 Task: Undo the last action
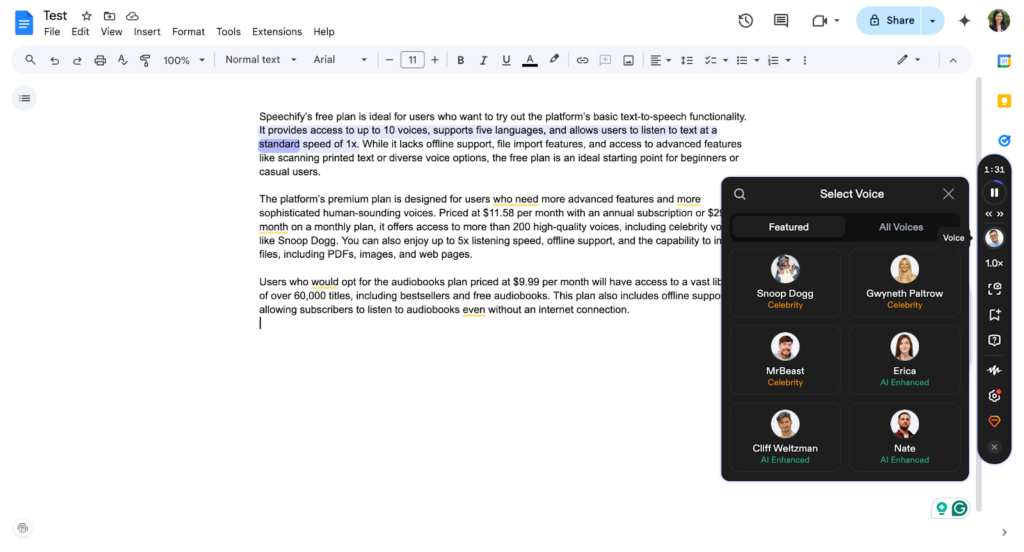54,60
